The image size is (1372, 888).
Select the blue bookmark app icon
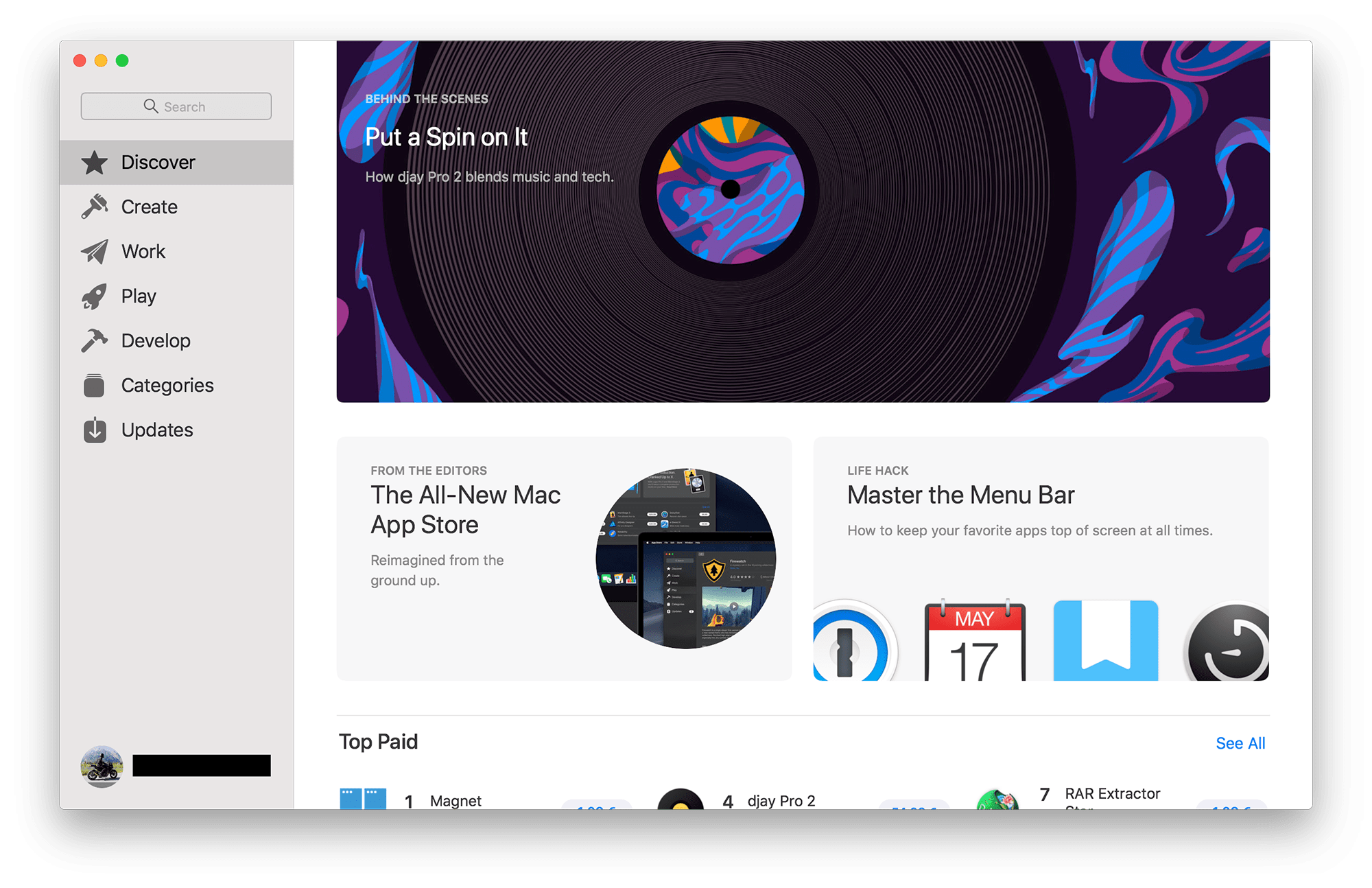1105,640
